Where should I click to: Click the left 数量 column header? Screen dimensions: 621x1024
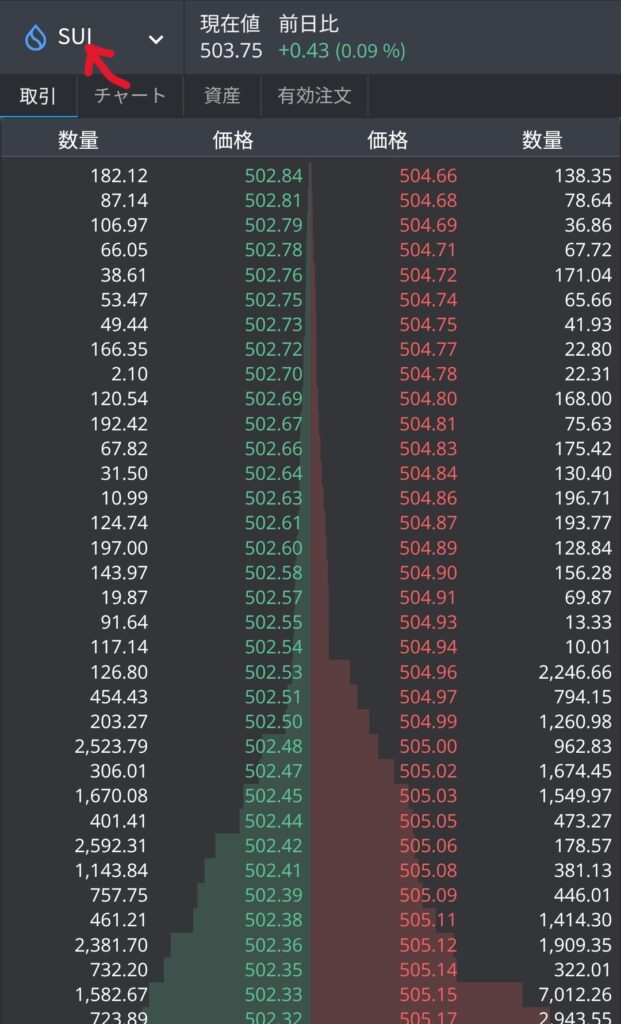tap(78, 141)
